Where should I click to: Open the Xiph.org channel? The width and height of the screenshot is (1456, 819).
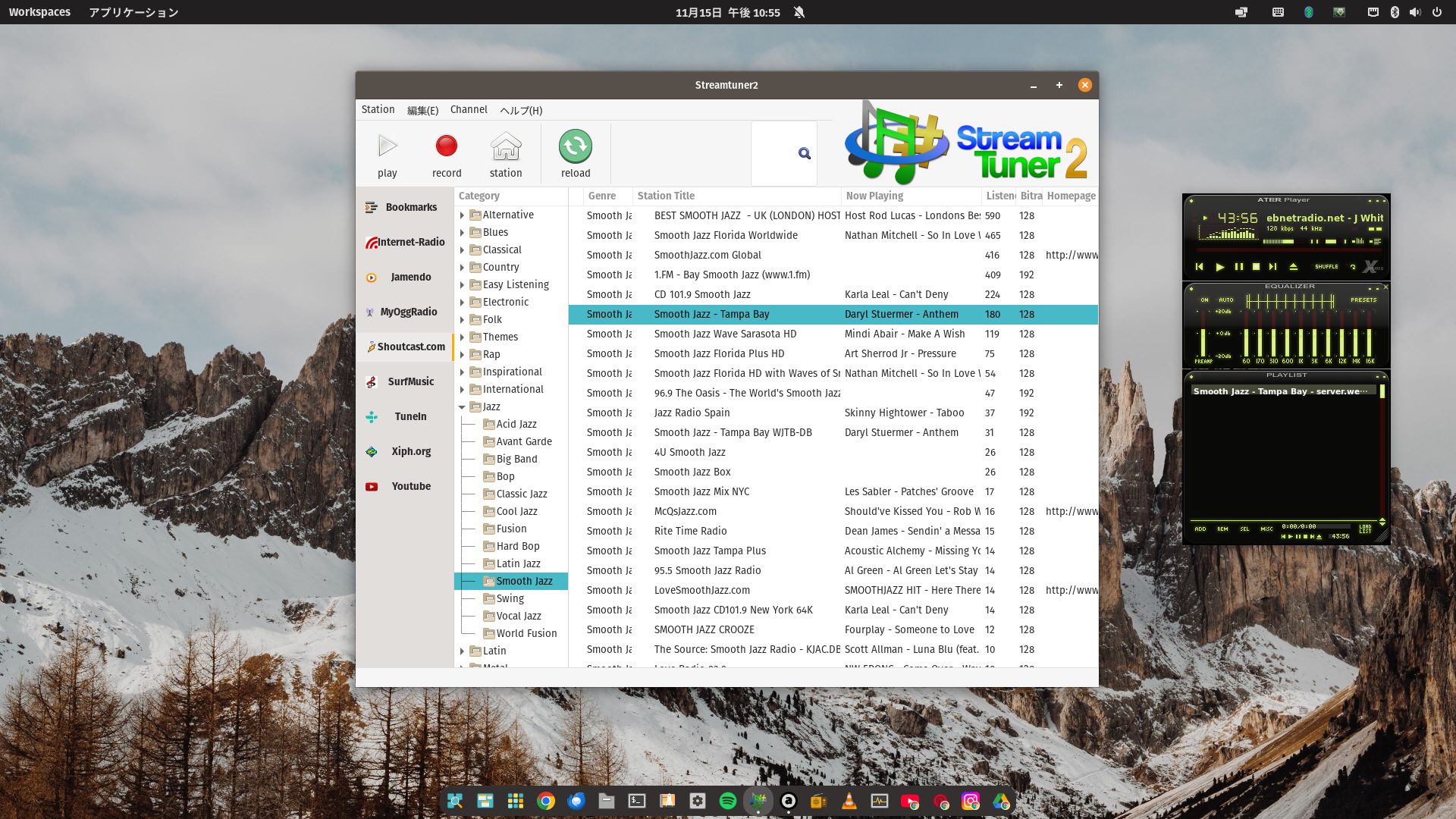(403, 451)
